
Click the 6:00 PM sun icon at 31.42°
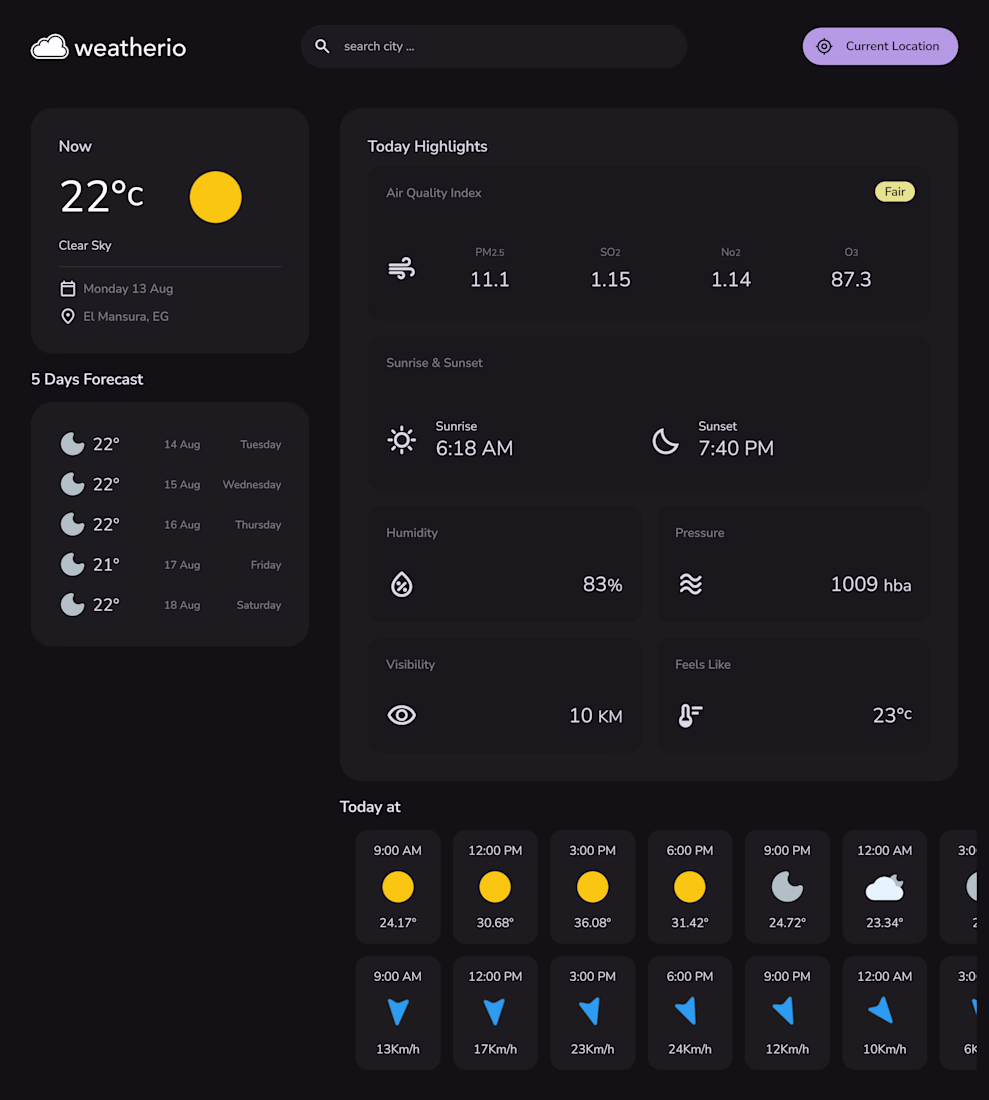pyautogui.click(x=689, y=887)
